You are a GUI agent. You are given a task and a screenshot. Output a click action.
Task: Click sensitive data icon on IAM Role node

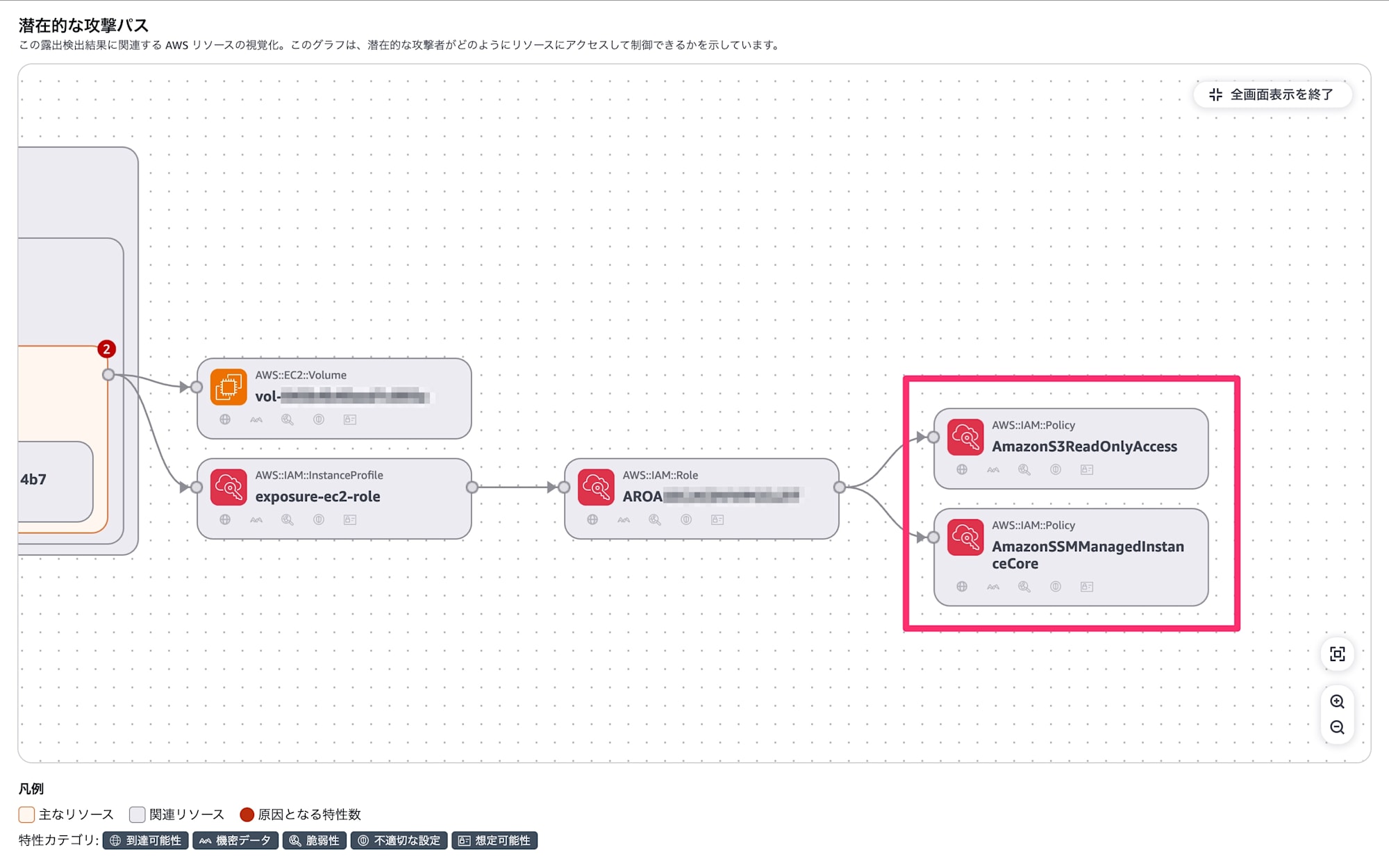point(624,519)
